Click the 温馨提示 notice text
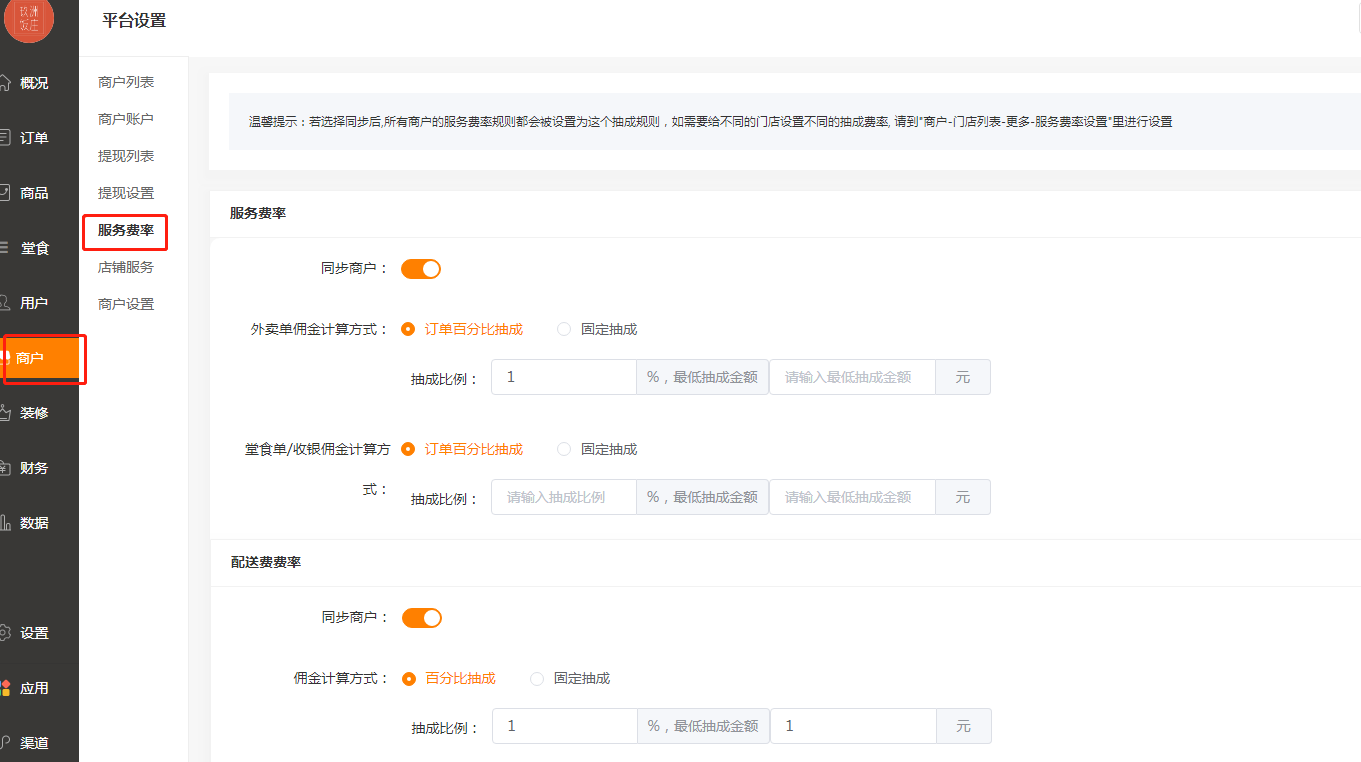Screen dimensions: 1361x762 (710, 121)
